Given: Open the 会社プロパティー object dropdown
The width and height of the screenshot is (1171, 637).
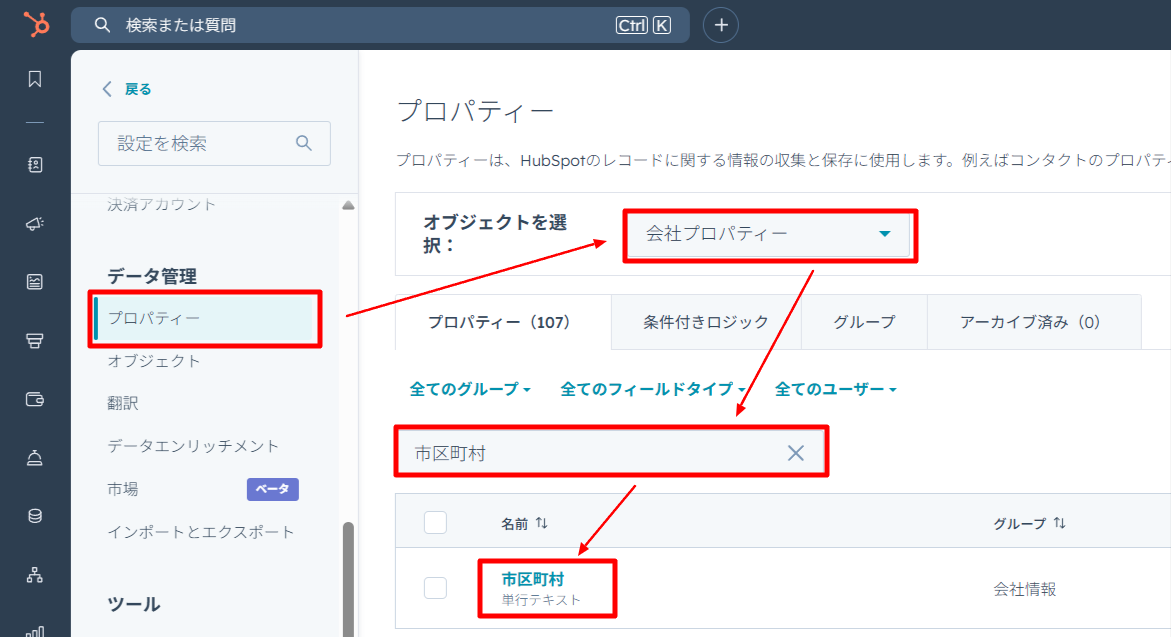Looking at the screenshot, I should click(768, 234).
